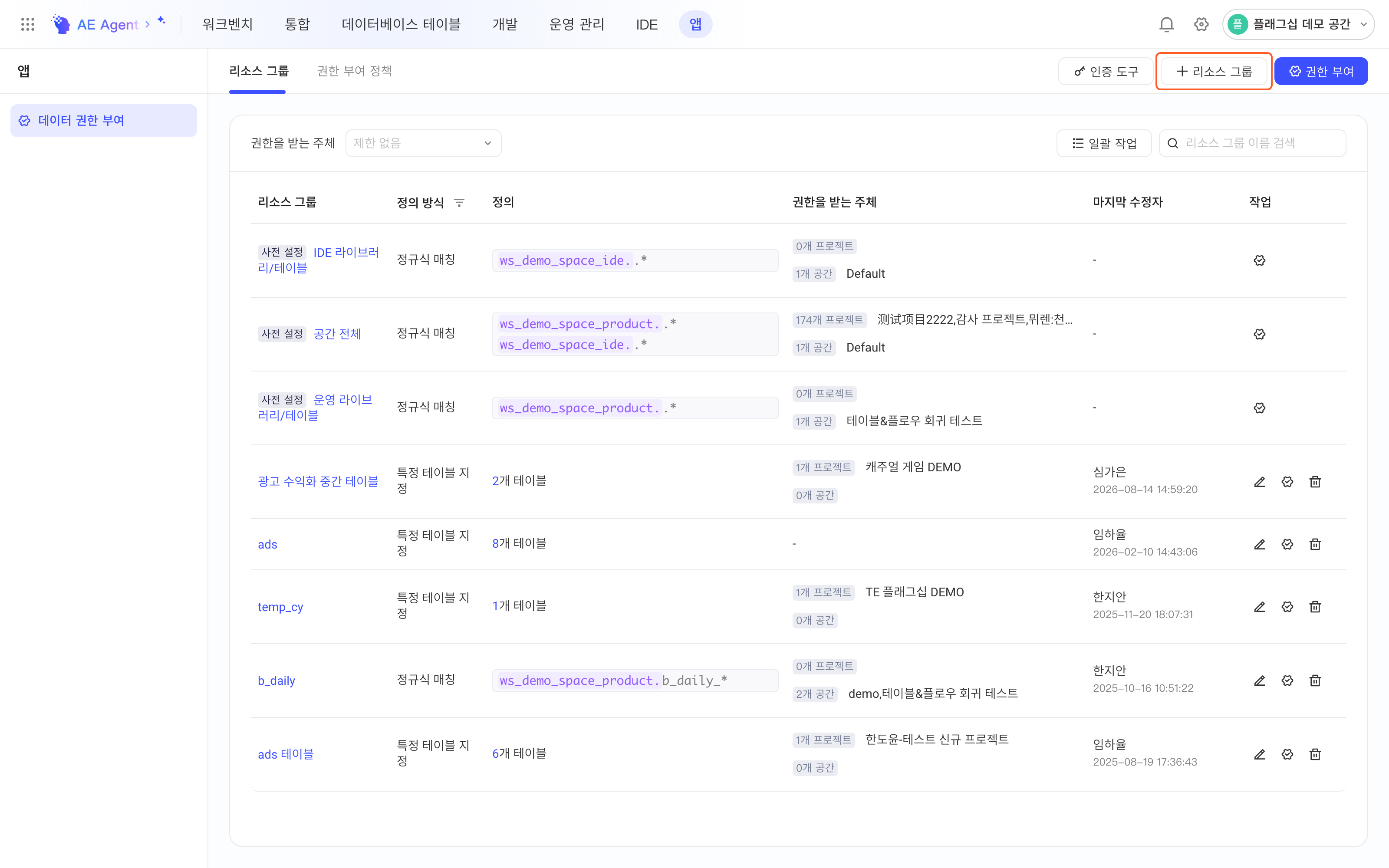Viewport: 1389px width, 868px height.
Task: Click authorize icon for 공간 전체 row
Action: point(1259,334)
